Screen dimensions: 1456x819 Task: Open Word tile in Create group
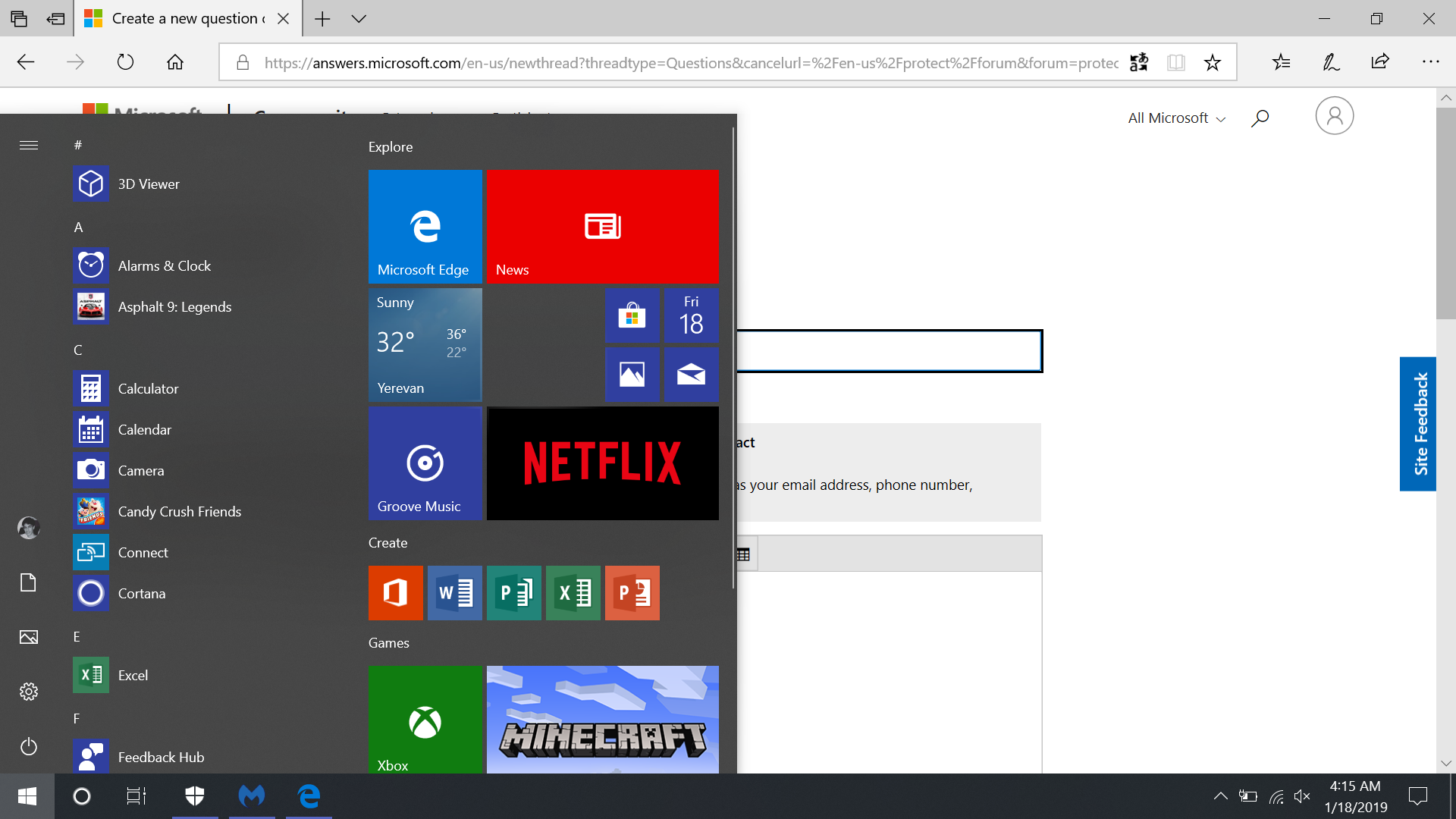coord(455,593)
